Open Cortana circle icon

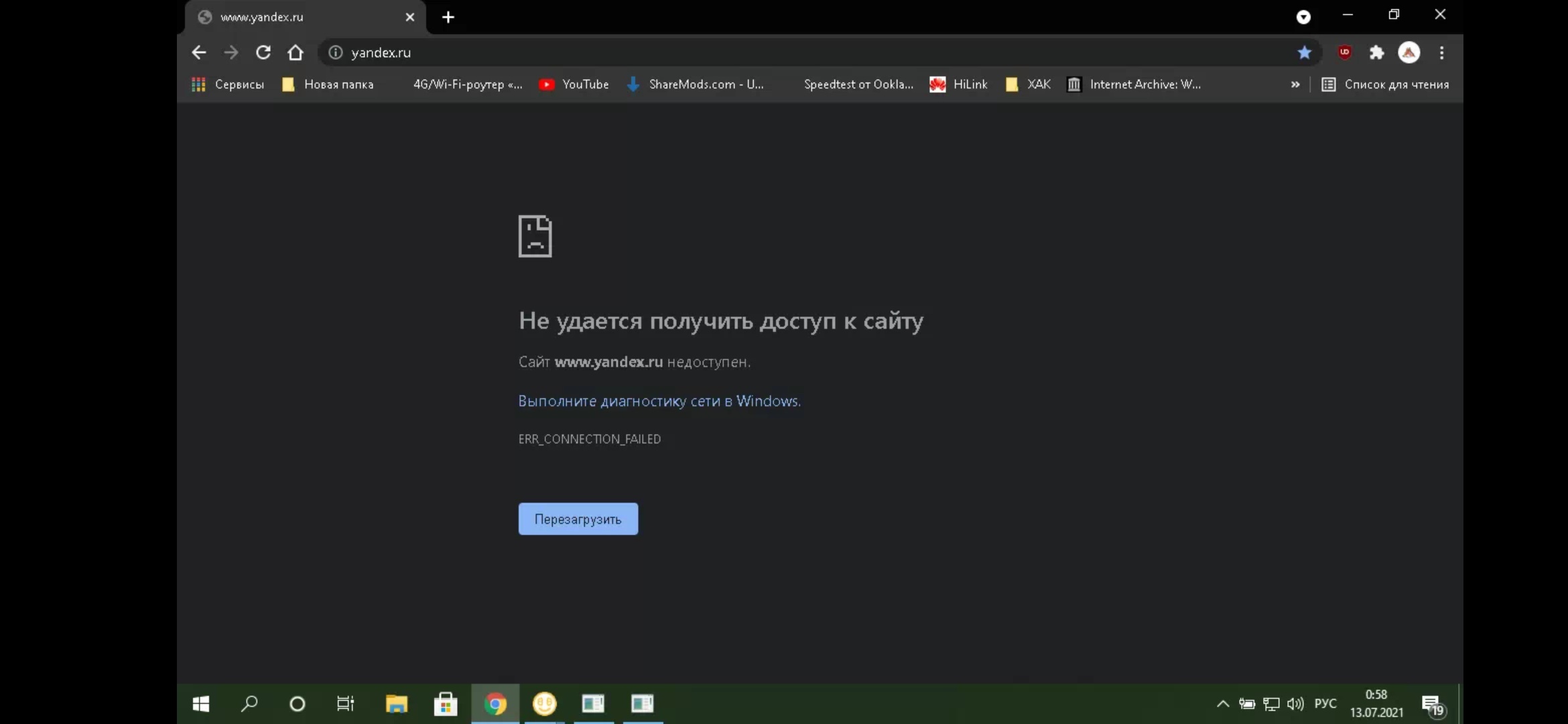(297, 704)
